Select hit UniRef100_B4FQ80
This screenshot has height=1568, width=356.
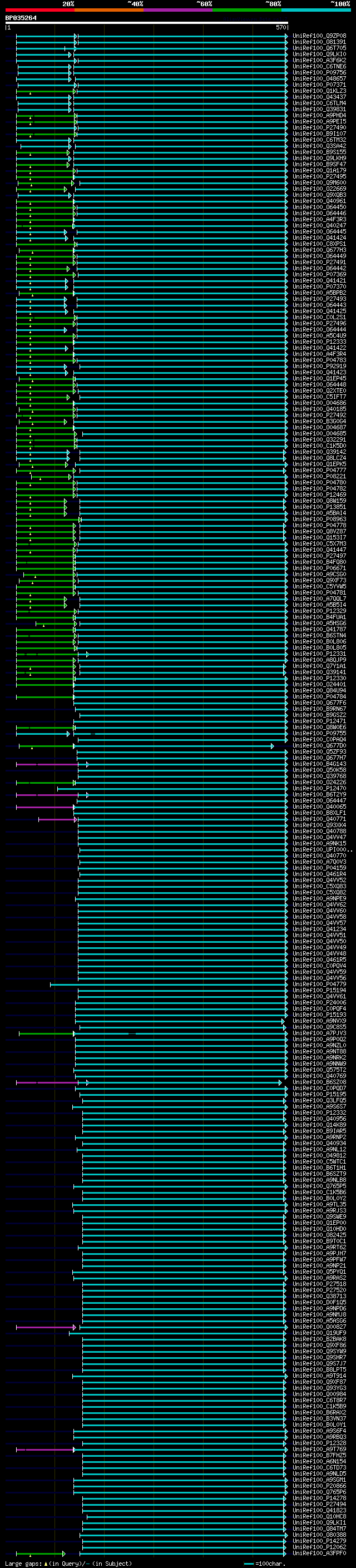pyautogui.click(x=319, y=562)
